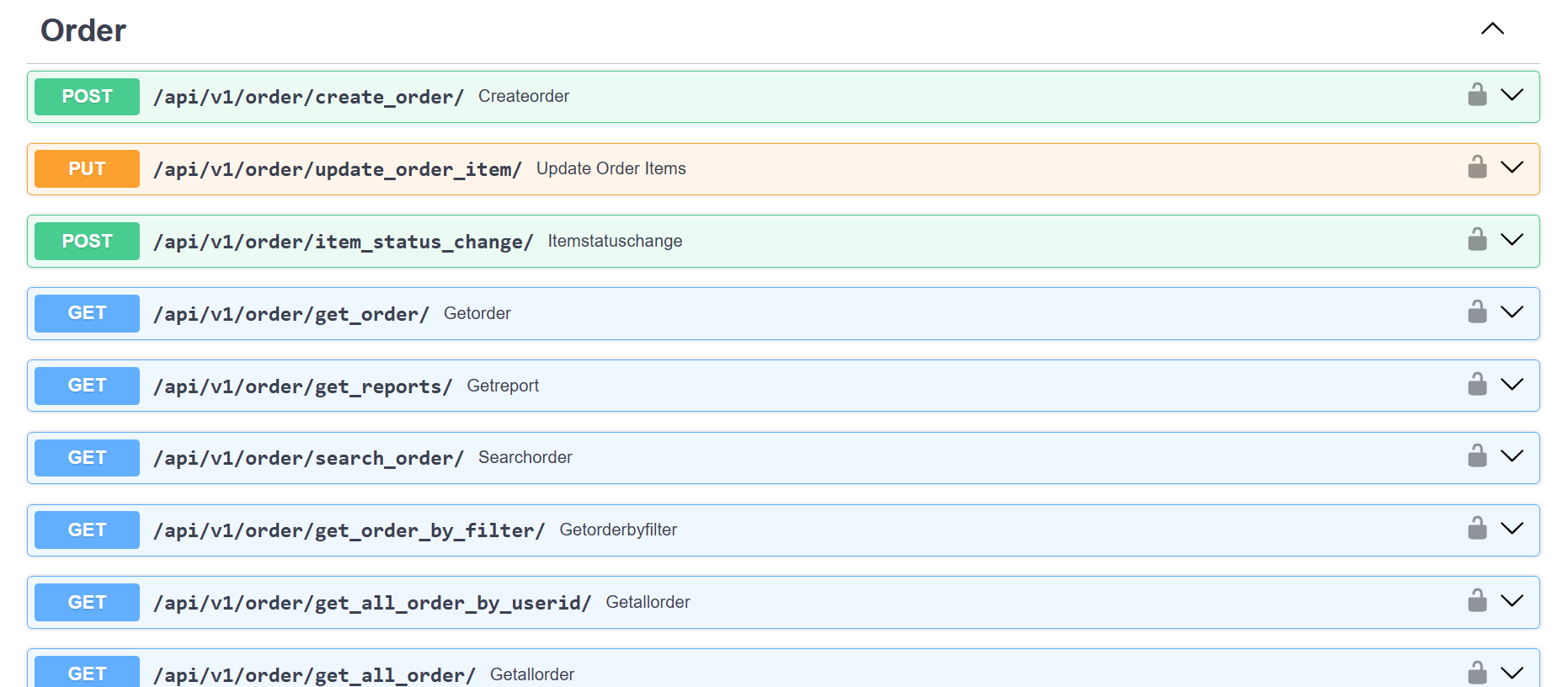Screen dimensions: 1568x687
Task: Click the POST badge for create_order
Action: 87,97
